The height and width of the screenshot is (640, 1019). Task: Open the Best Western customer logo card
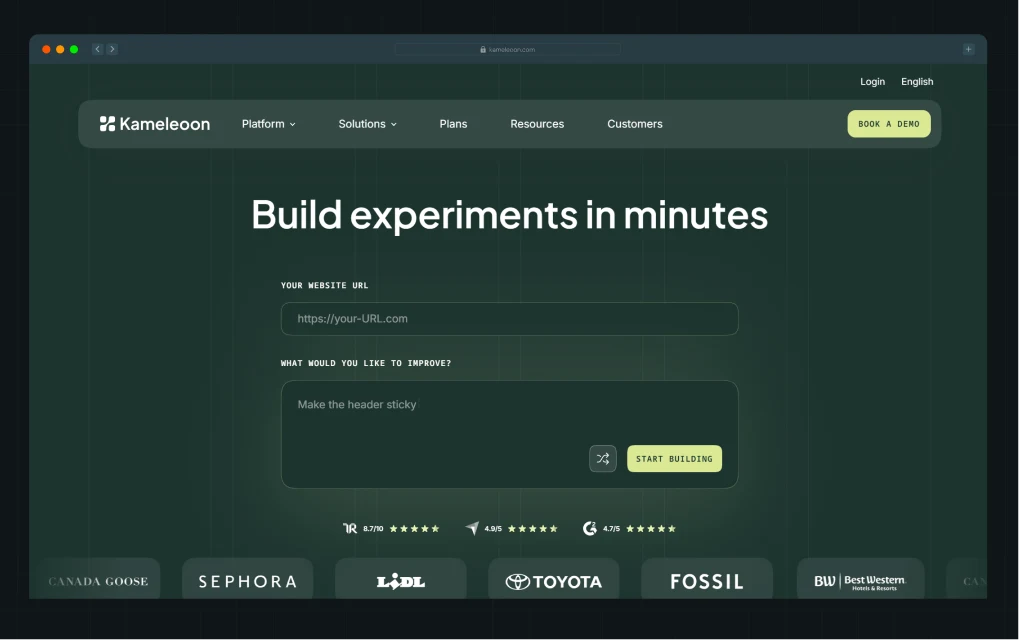[x=860, y=580]
